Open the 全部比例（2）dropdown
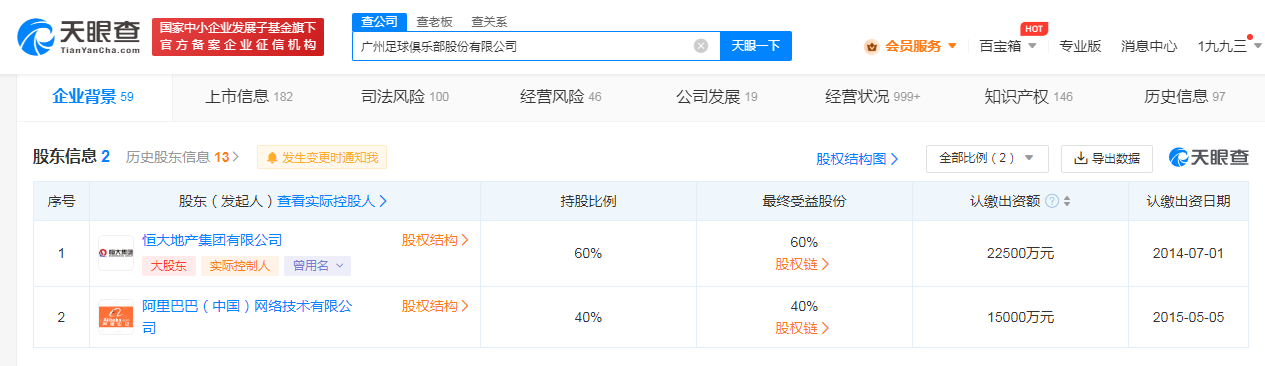The height and width of the screenshot is (366, 1265). (x=988, y=158)
